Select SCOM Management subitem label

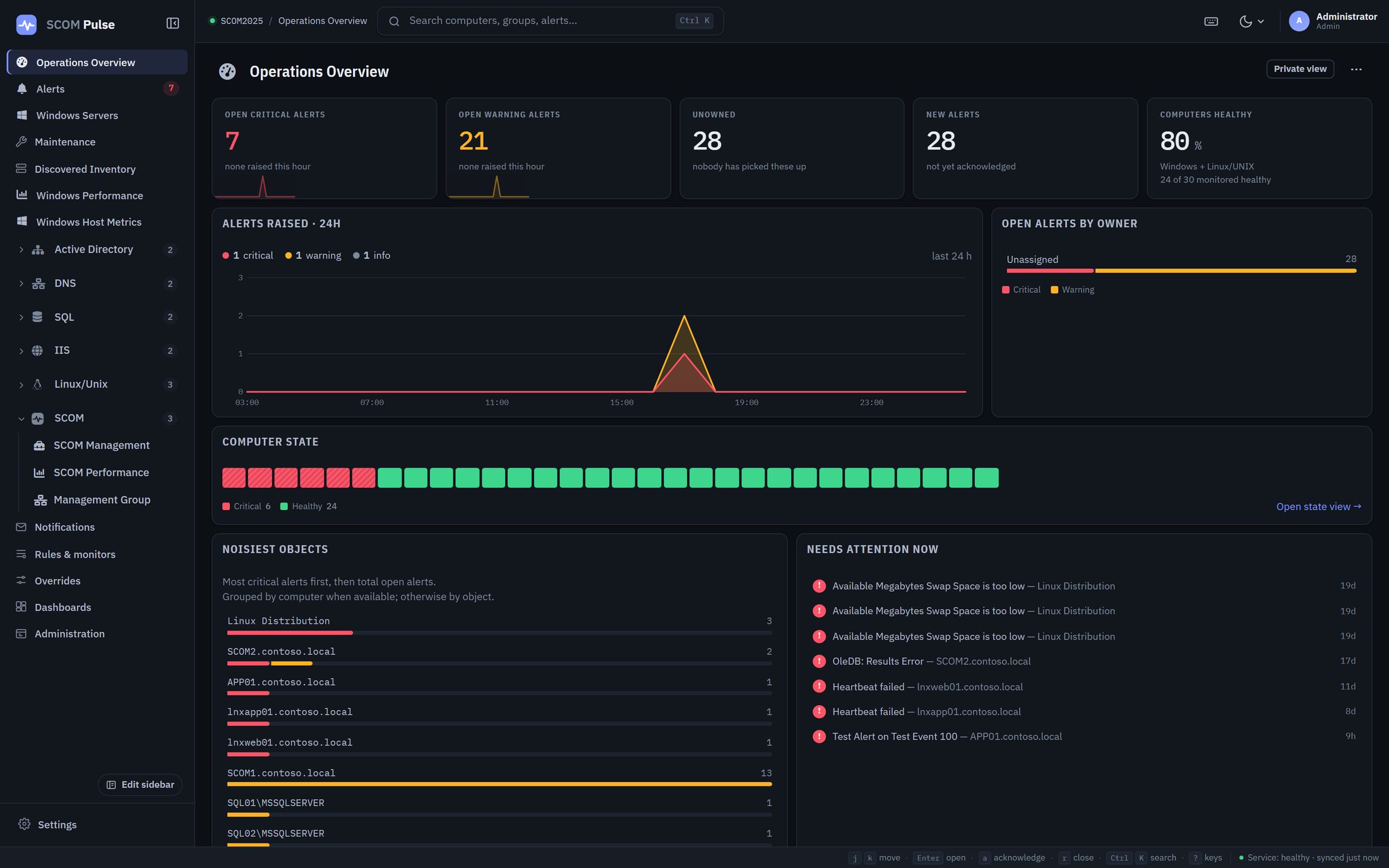coord(102,445)
